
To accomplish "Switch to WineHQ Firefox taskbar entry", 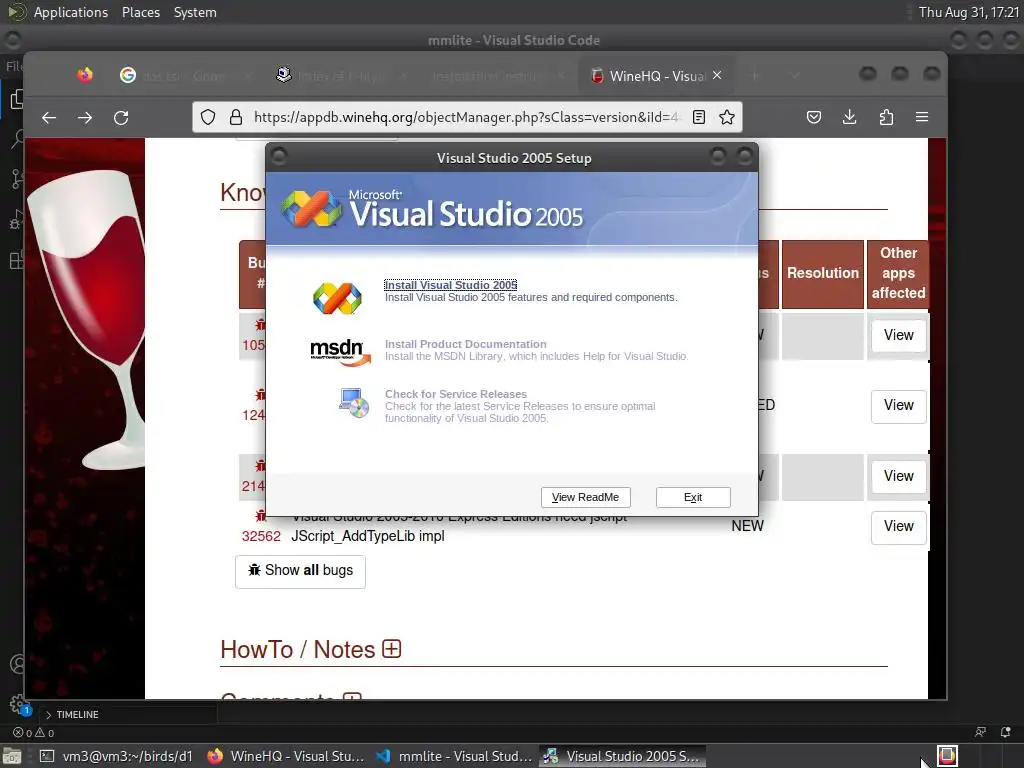I will coord(286,756).
